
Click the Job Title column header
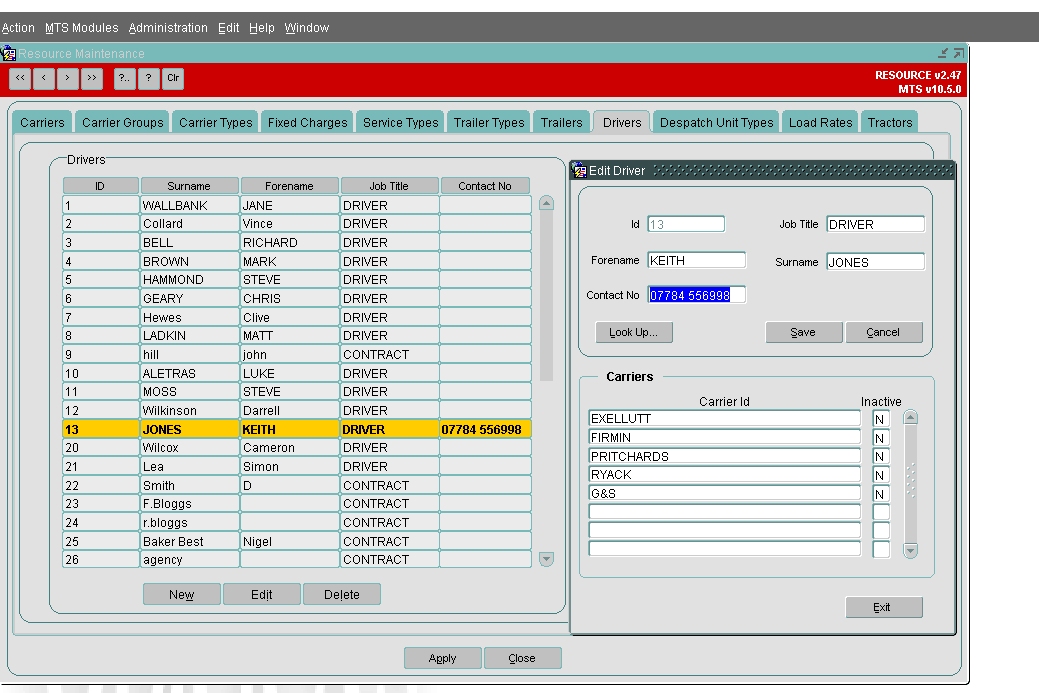pyautogui.click(x=389, y=186)
